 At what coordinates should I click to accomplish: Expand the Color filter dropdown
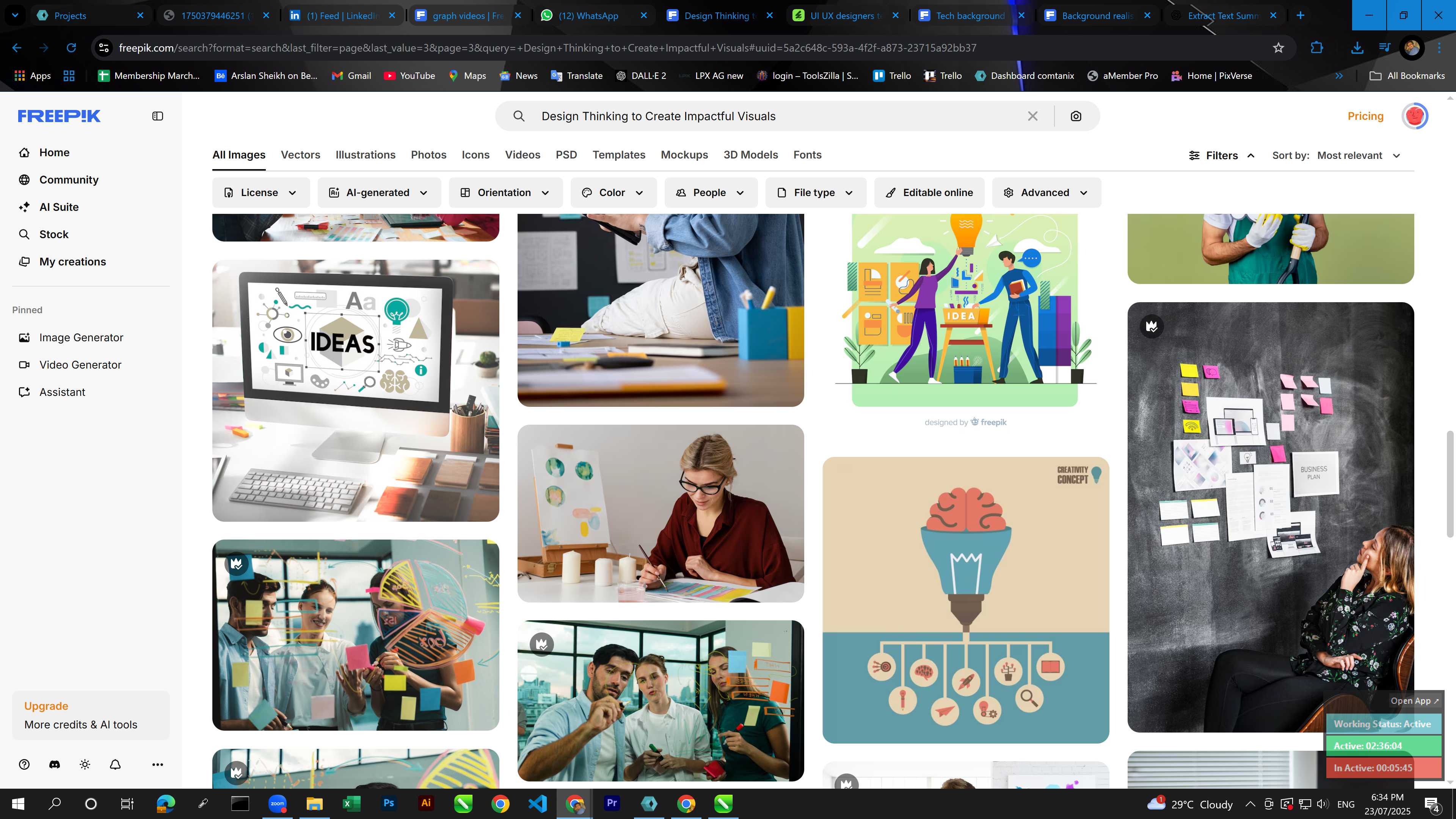613,193
